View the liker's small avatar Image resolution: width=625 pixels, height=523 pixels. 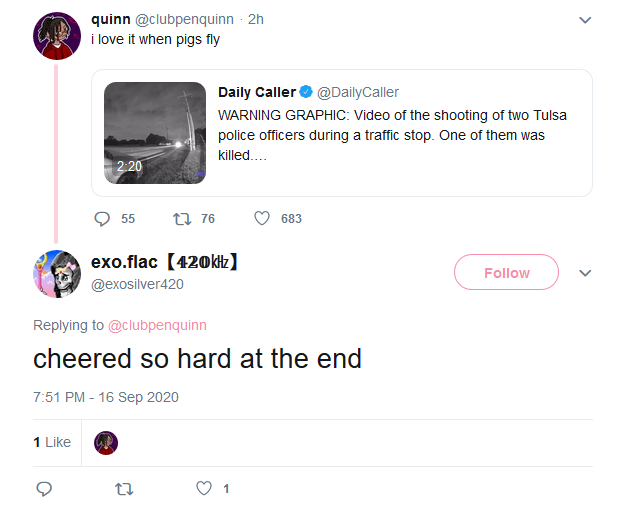(106, 442)
